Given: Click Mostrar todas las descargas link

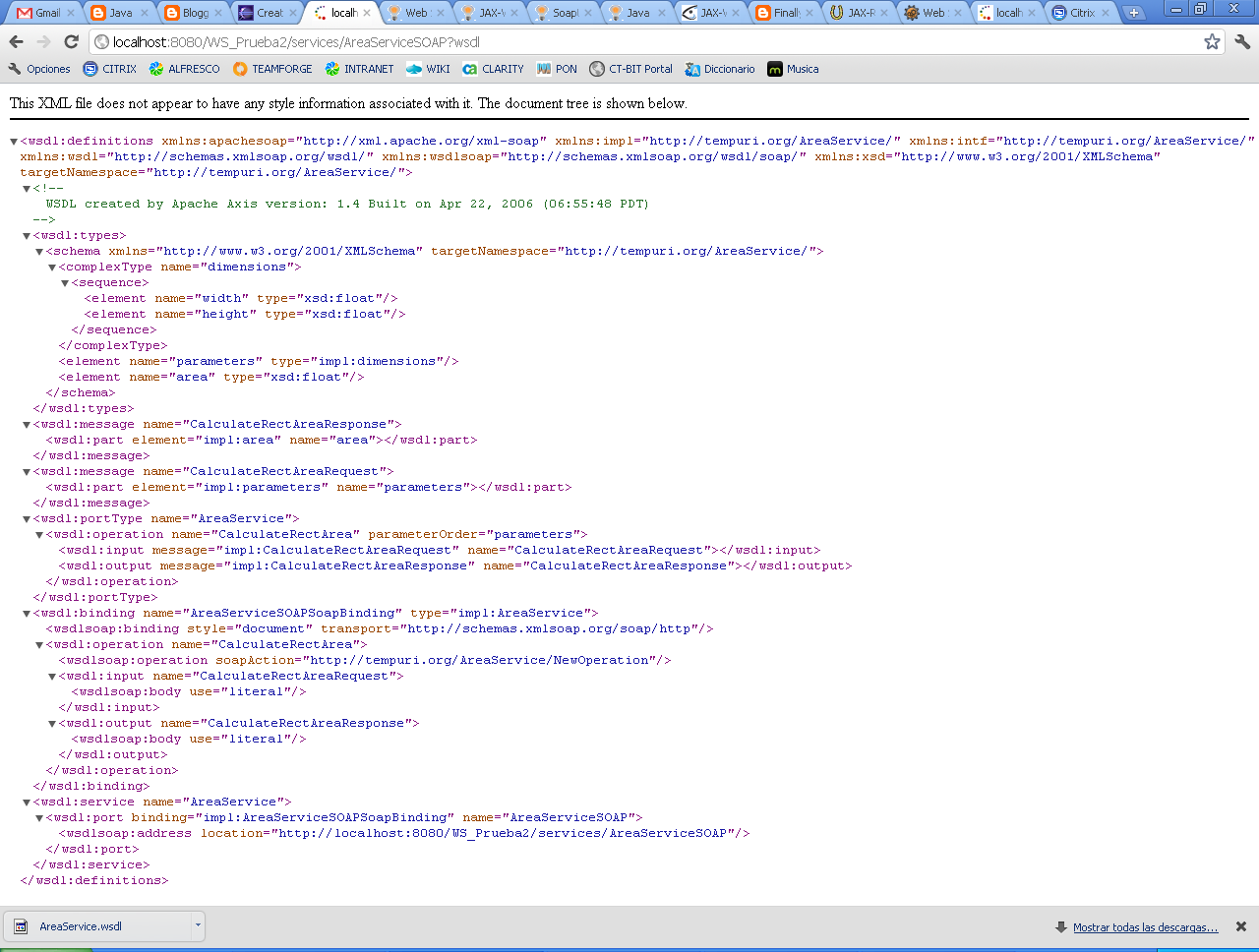Looking at the screenshot, I should 1145,927.
